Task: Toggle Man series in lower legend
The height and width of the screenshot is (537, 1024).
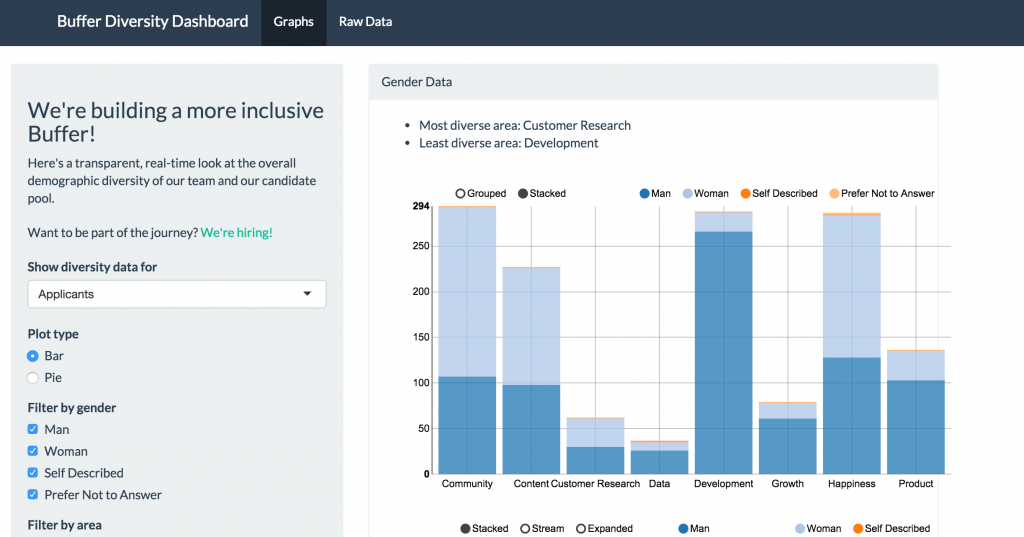Action: pos(694,529)
